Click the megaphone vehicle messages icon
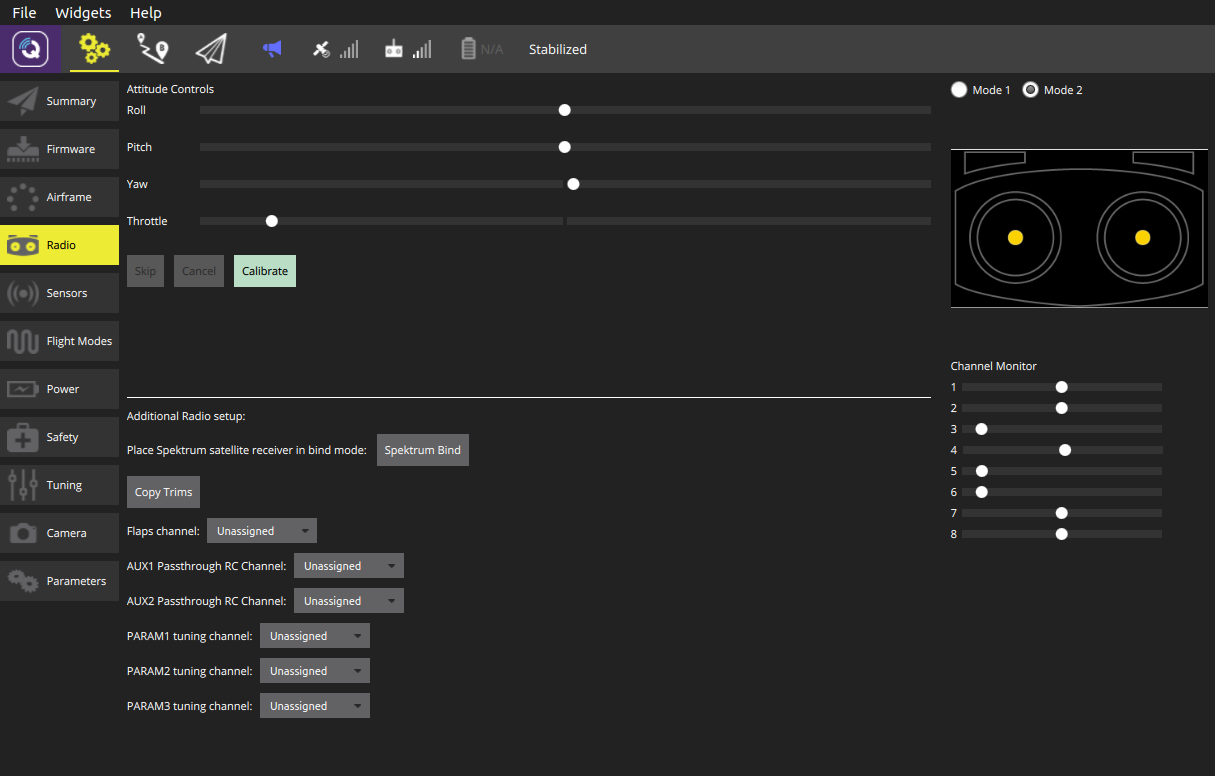 point(272,49)
